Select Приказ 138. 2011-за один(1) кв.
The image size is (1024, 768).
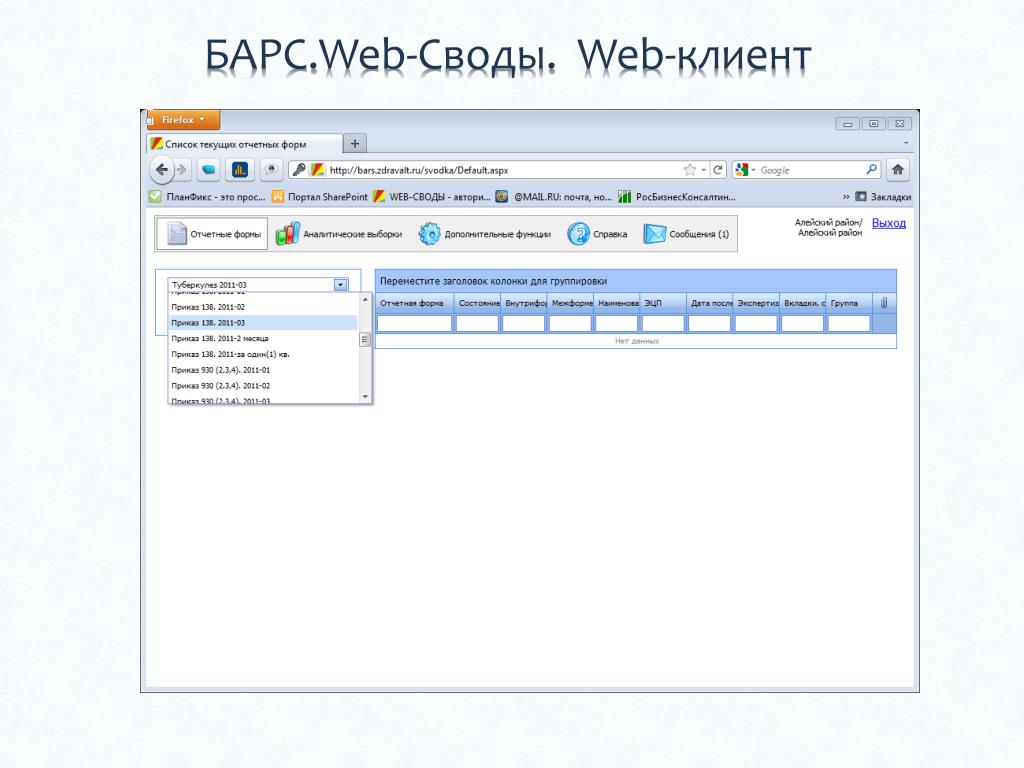click(263, 354)
